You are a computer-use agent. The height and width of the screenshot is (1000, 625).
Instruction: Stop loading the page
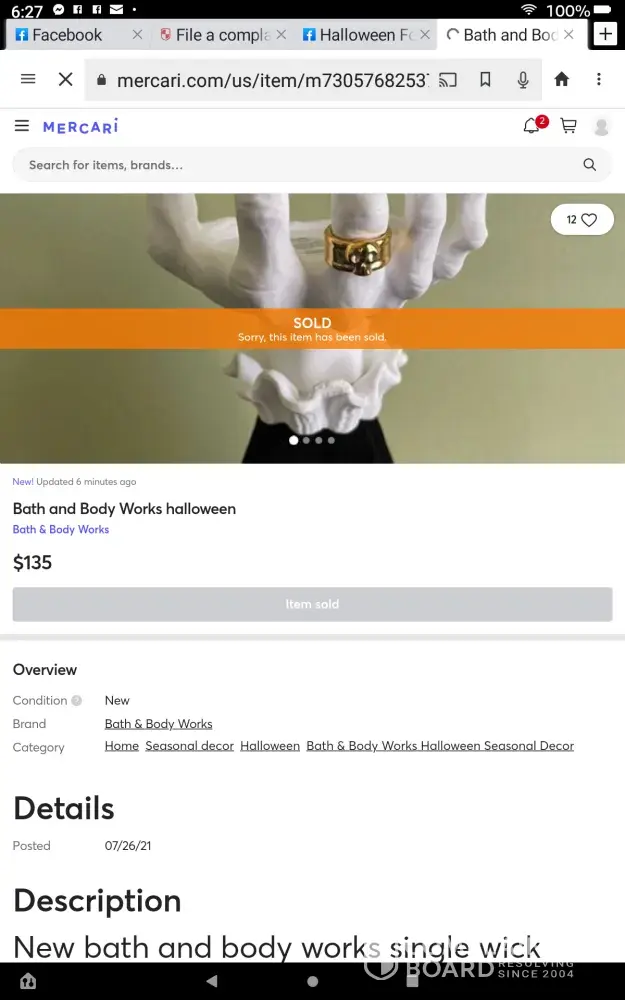[x=65, y=80]
